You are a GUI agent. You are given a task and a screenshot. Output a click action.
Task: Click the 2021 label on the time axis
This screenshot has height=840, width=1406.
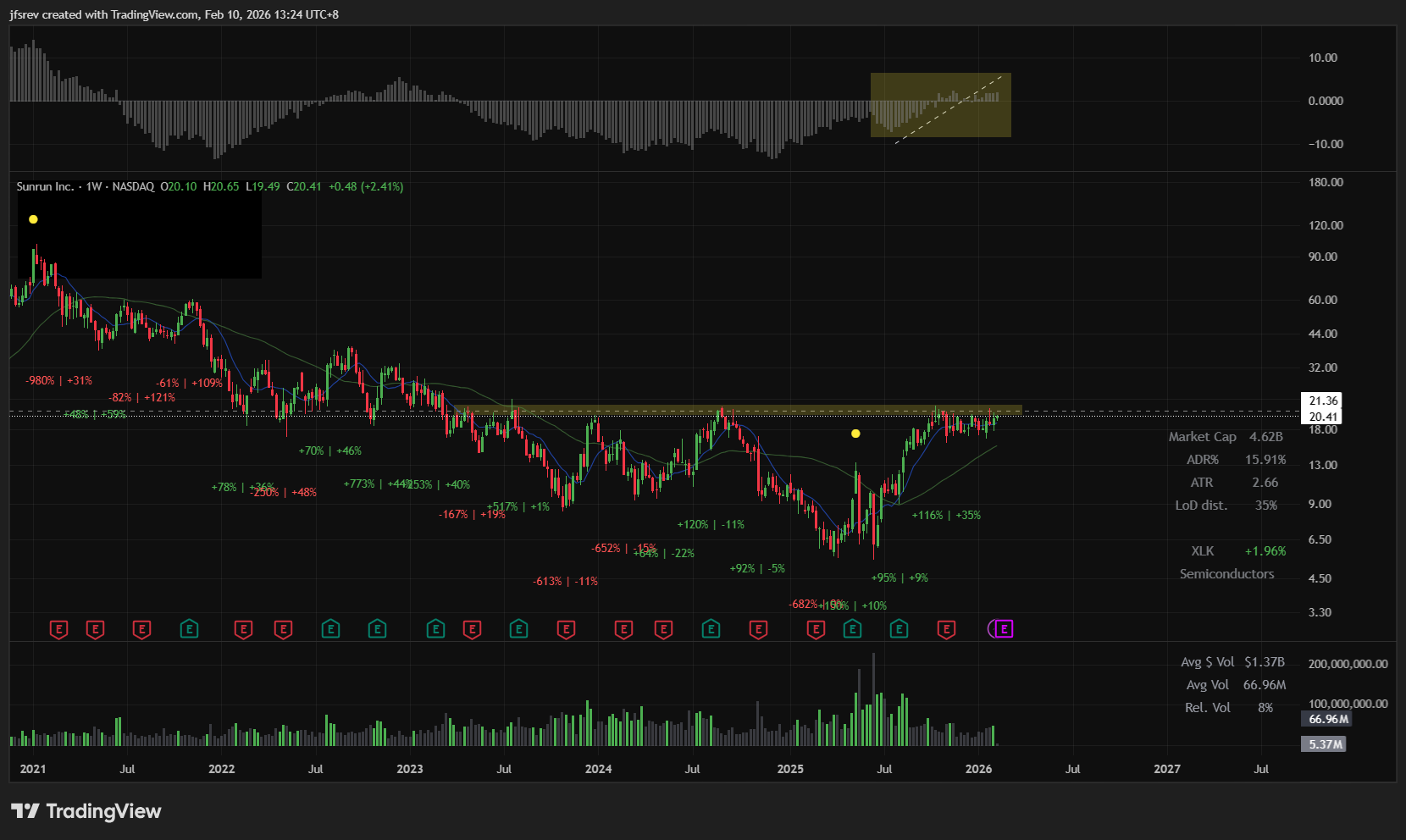[x=33, y=769]
